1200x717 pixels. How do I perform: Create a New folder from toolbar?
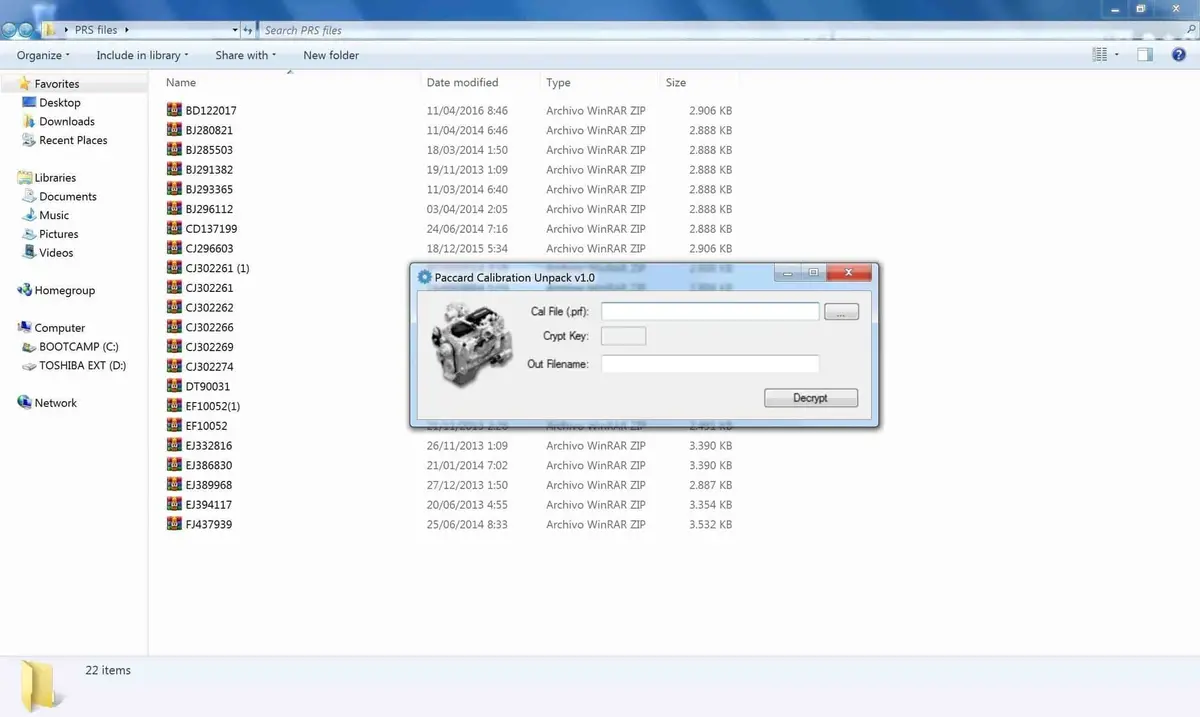[331, 56]
